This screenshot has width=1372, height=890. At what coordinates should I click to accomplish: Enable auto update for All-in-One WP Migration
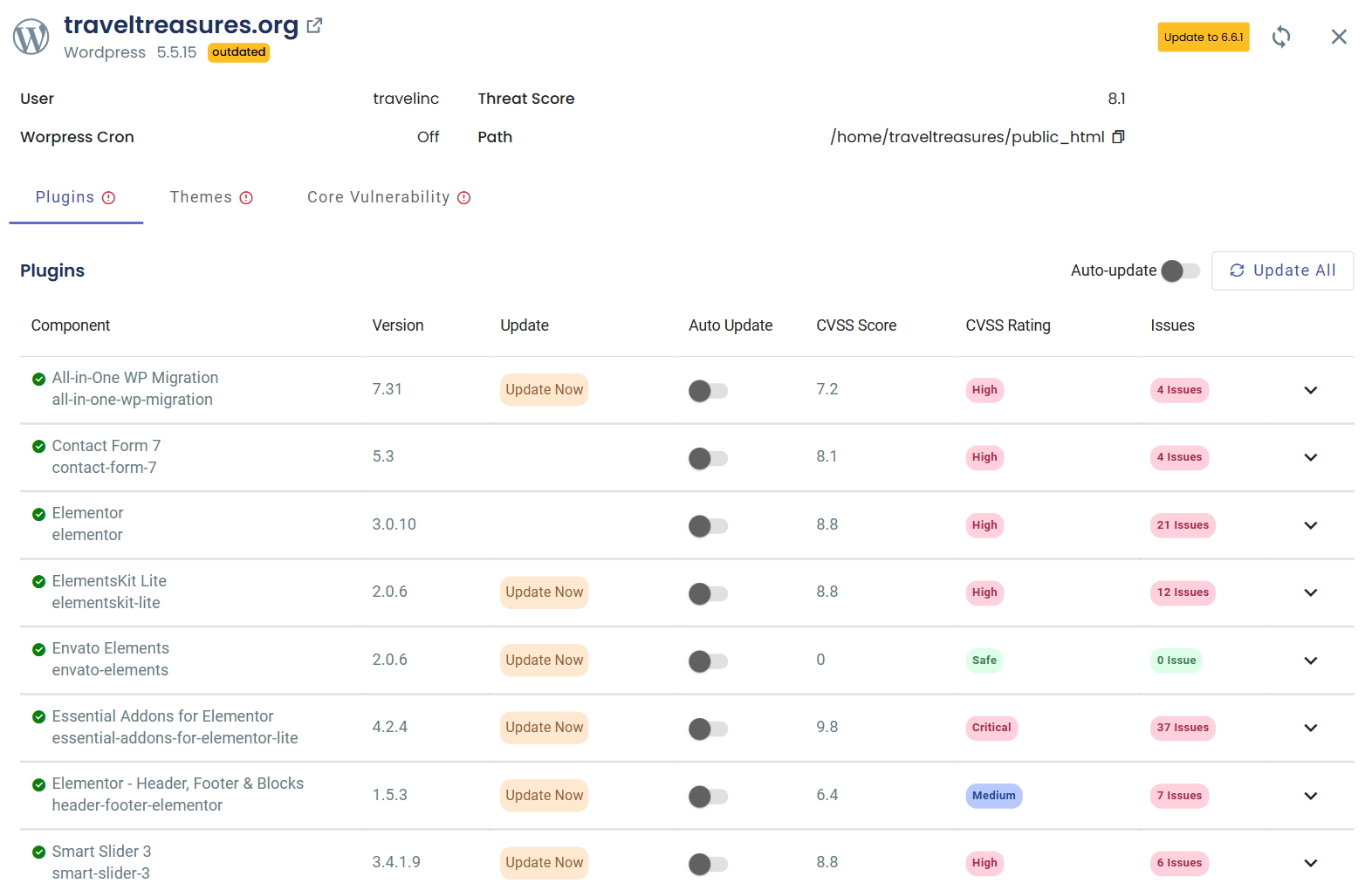click(708, 391)
